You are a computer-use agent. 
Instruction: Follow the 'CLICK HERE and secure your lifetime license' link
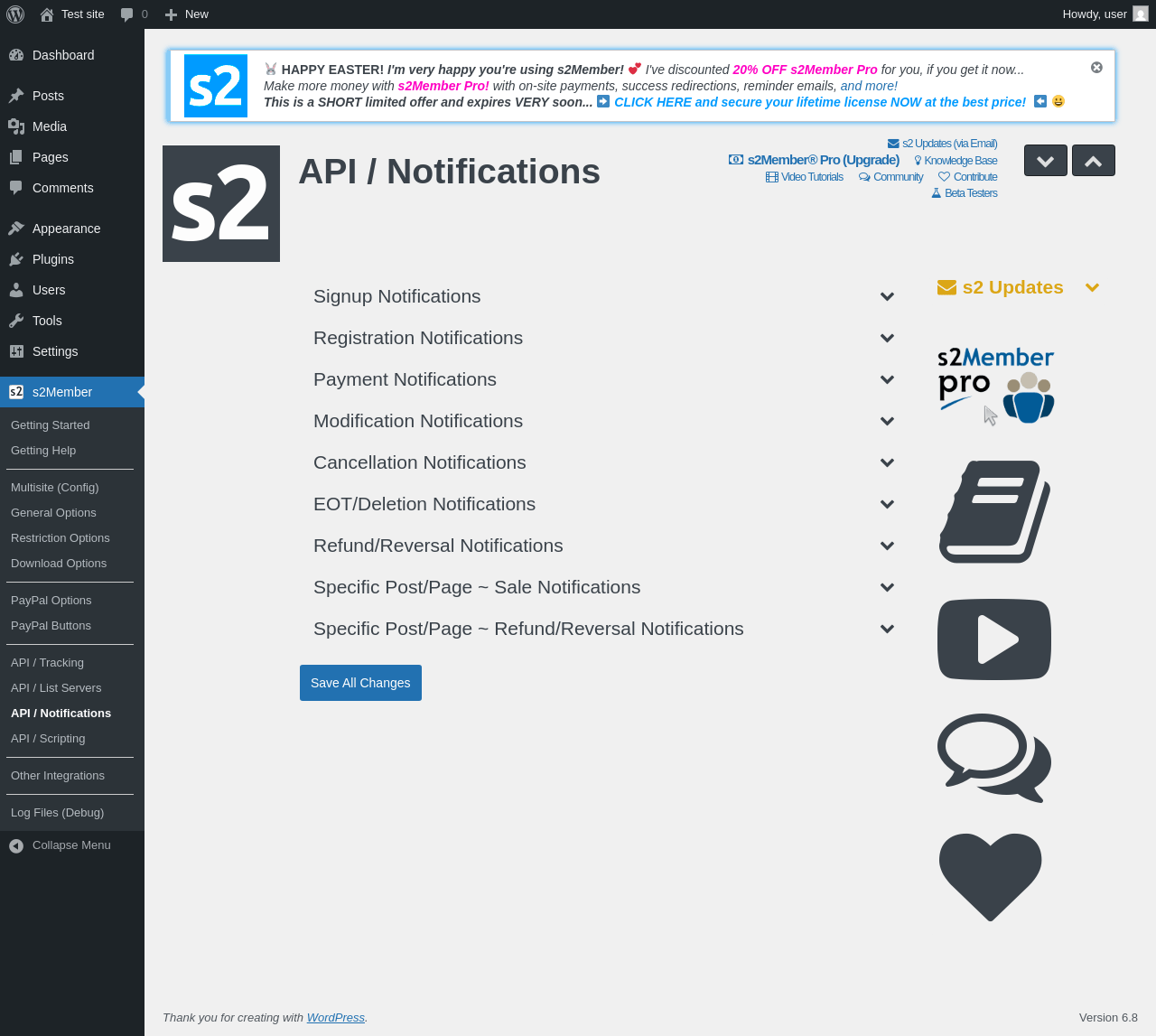pyautogui.click(x=820, y=102)
